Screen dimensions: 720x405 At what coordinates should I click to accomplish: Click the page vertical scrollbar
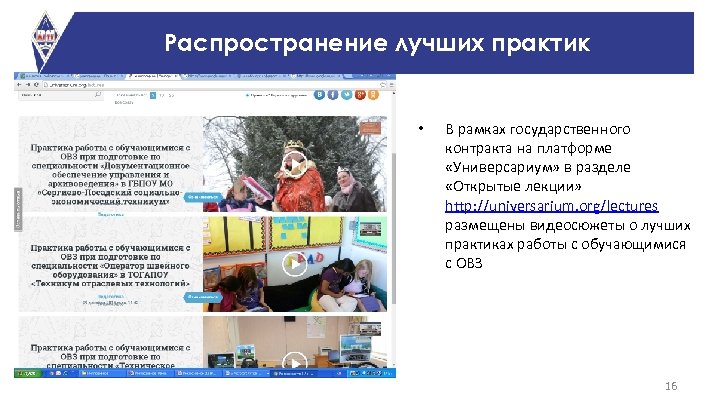tap(394, 227)
